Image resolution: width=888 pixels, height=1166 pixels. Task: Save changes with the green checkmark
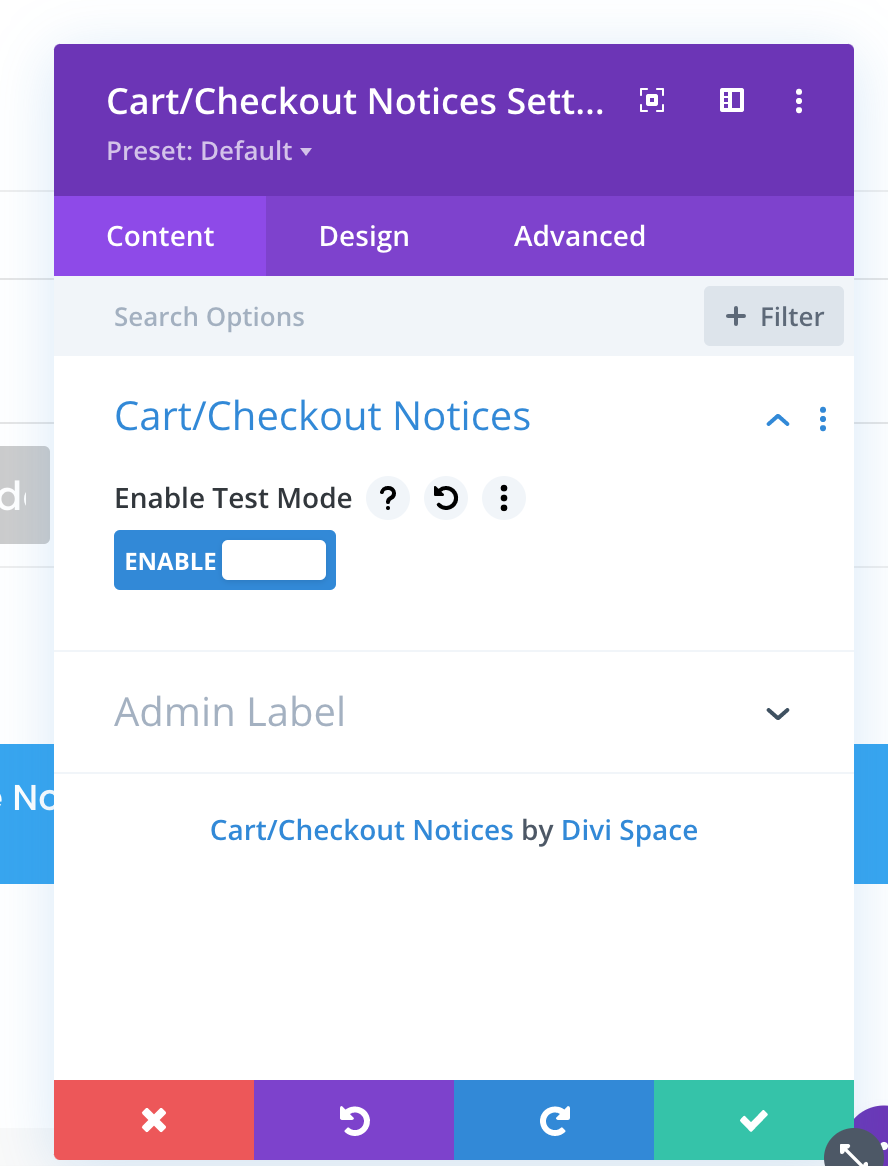tap(753, 1120)
